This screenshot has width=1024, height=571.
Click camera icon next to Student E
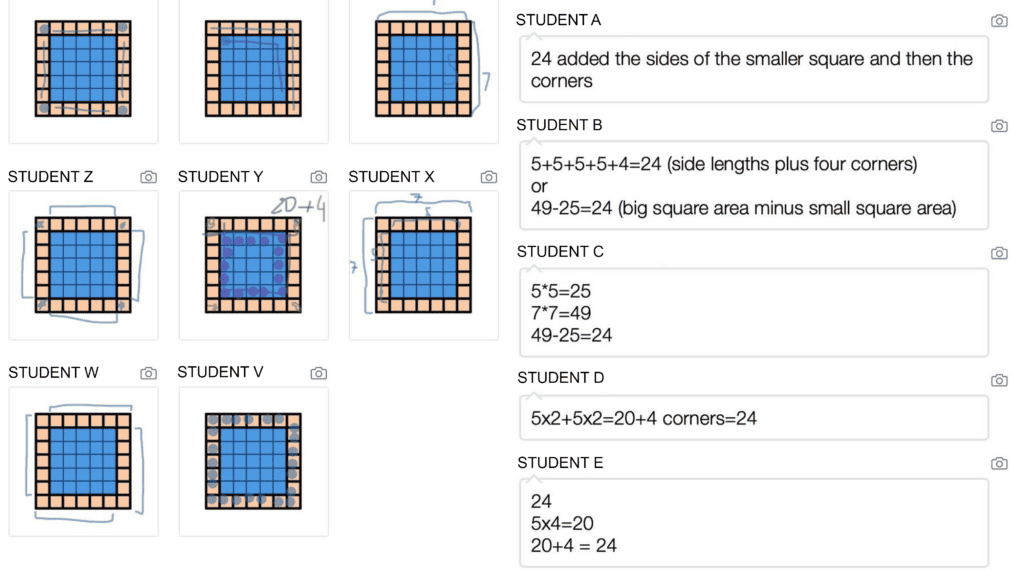pos(999,463)
